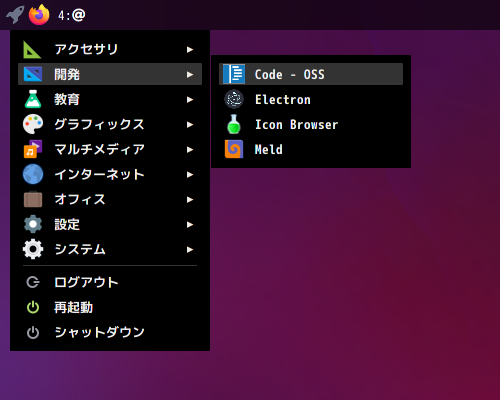
Task: Launch Electron from the submenu
Action: [x=311, y=99]
